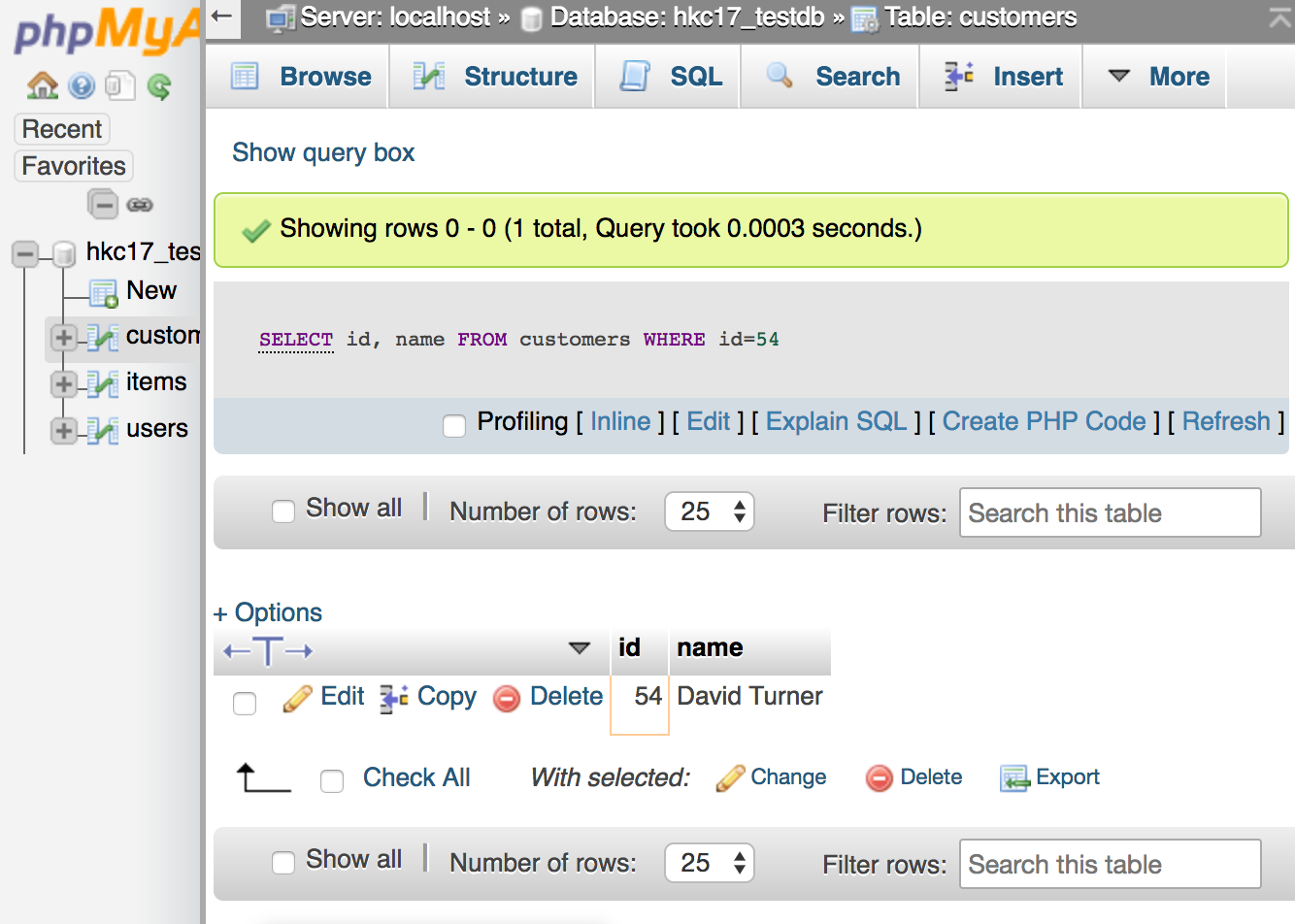Screen dimensions: 1295x924
Task: Click the New table icon in tree
Action: pos(103,292)
